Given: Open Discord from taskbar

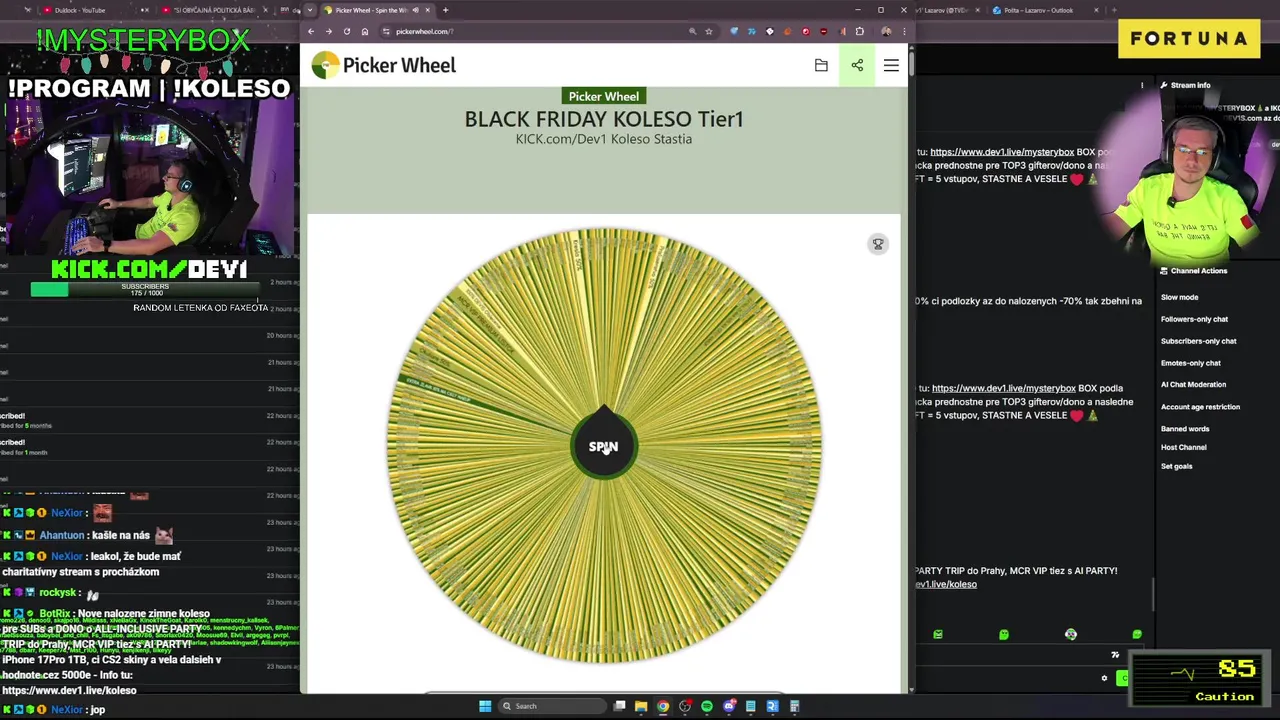Looking at the screenshot, I should [x=729, y=706].
